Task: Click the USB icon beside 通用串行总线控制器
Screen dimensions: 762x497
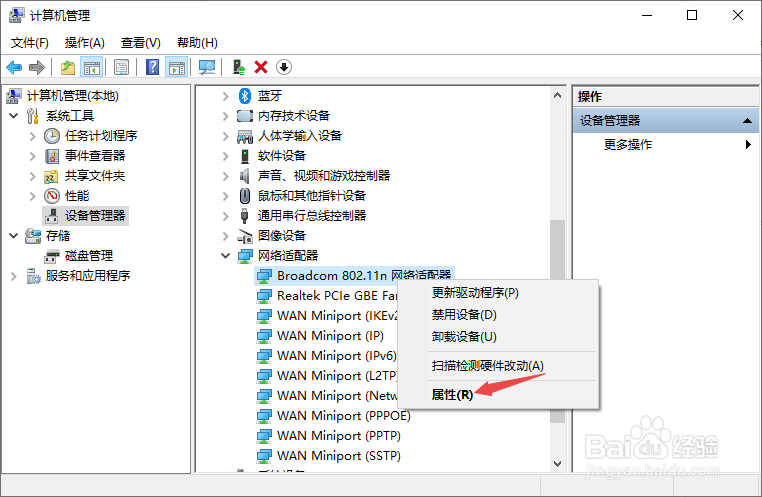Action: (245, 216)
